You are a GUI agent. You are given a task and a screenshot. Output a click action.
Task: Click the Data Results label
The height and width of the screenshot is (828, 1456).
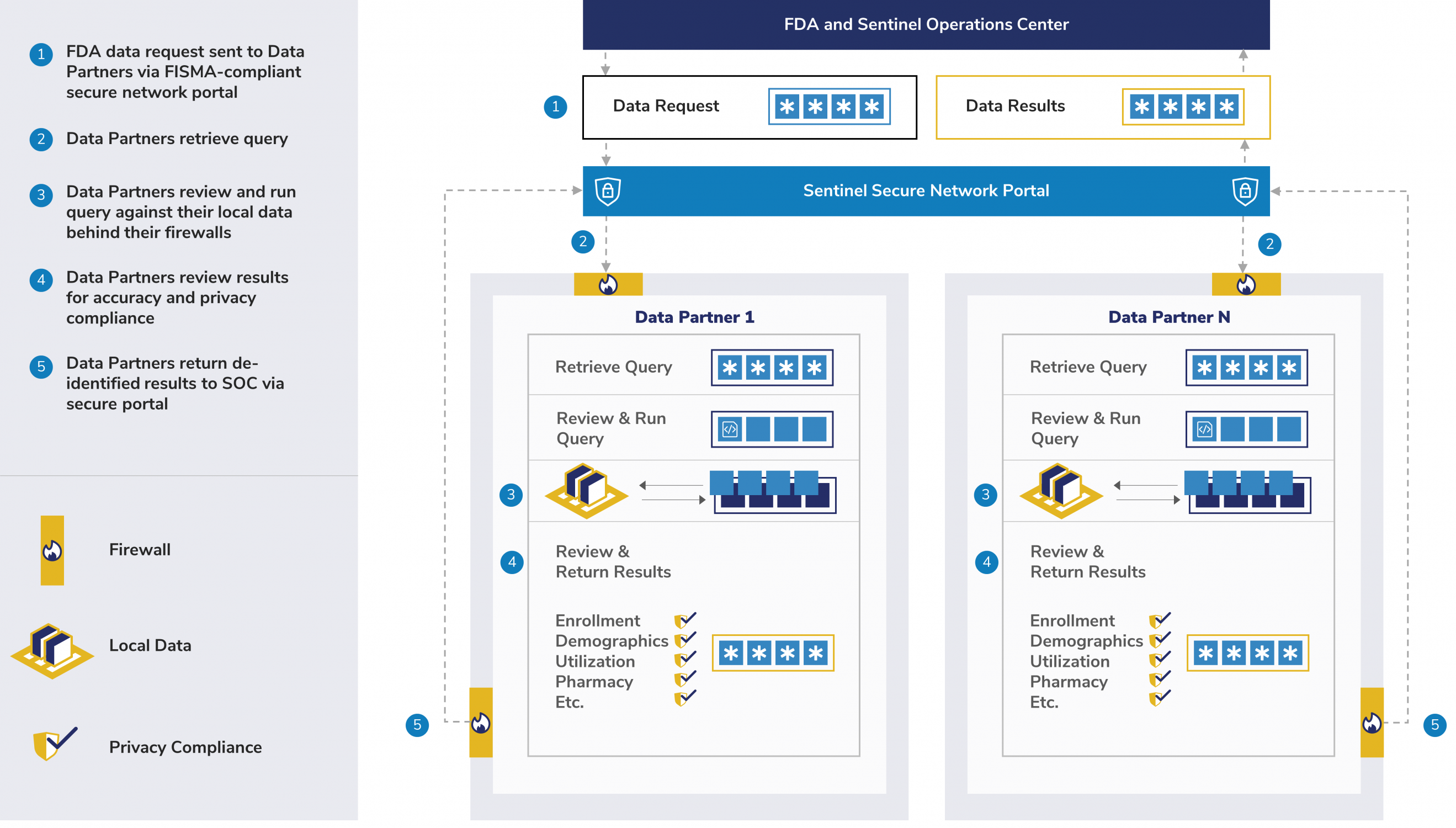pos(1015,106)
